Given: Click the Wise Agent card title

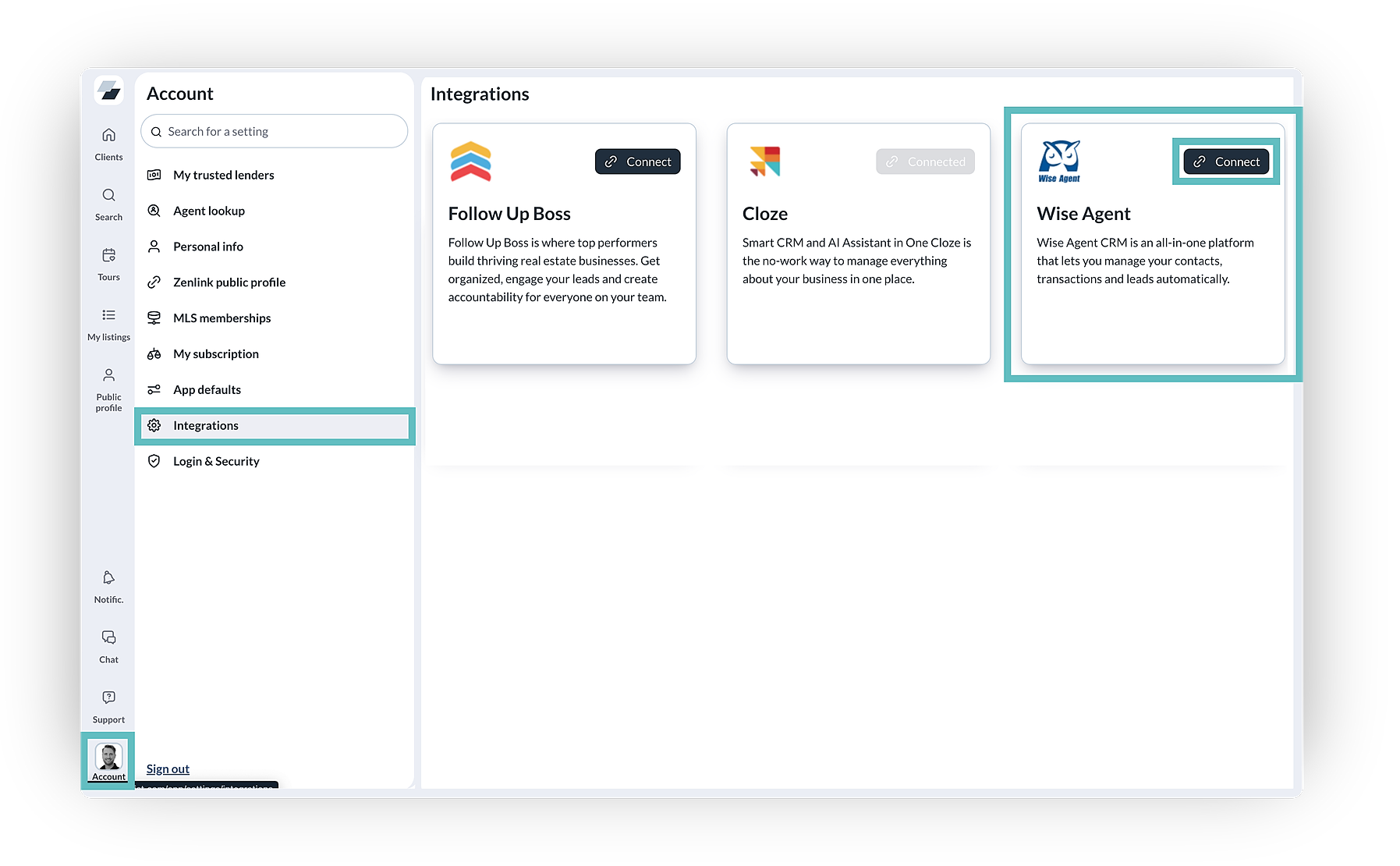Looking at the screenshot, I should 1083,214.
